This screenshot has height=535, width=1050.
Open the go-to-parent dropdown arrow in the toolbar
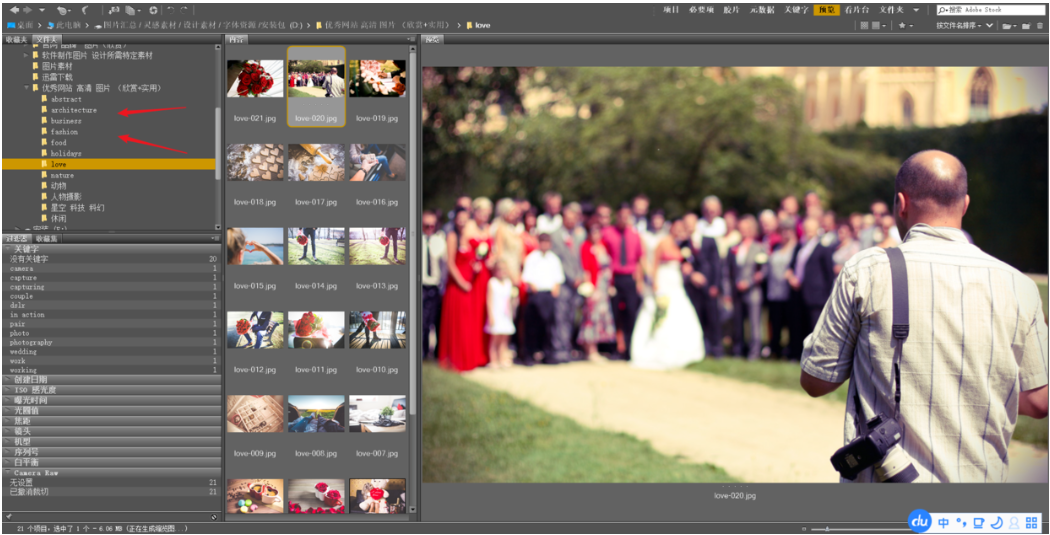coord(42,10)
